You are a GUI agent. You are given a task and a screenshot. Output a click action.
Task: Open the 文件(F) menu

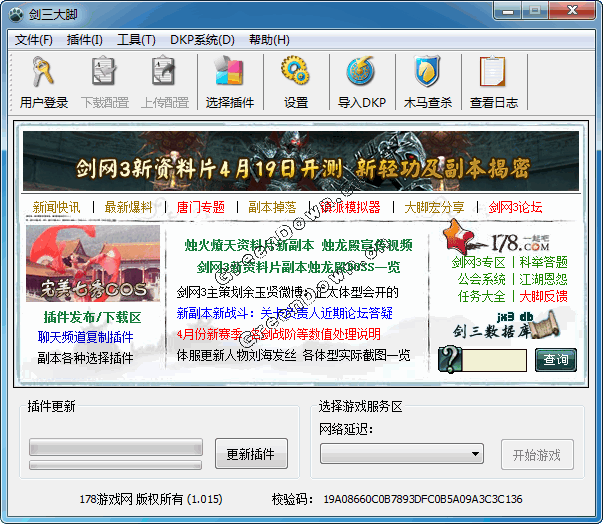click(33, 40)
